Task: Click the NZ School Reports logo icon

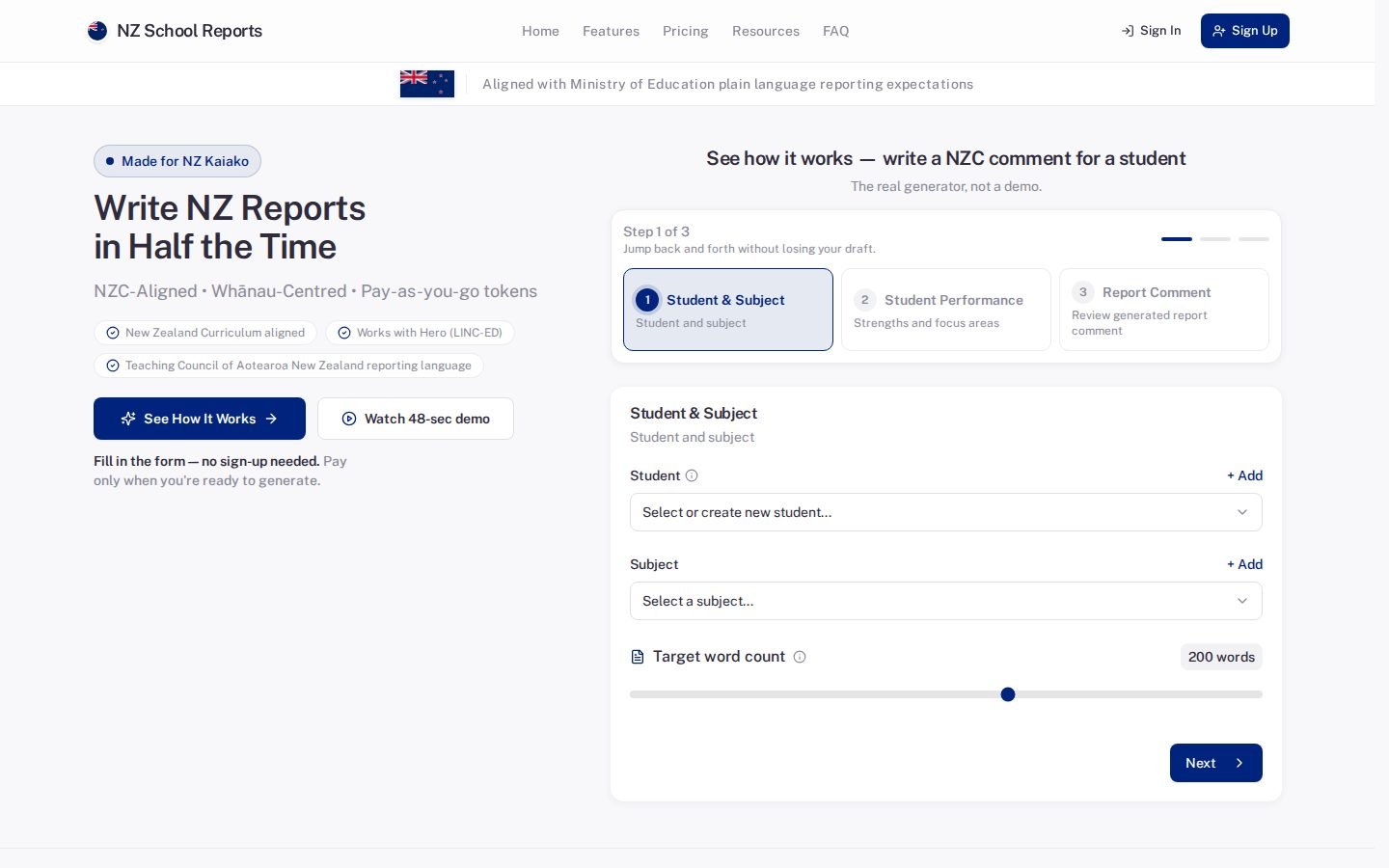Action: [97, 31]
